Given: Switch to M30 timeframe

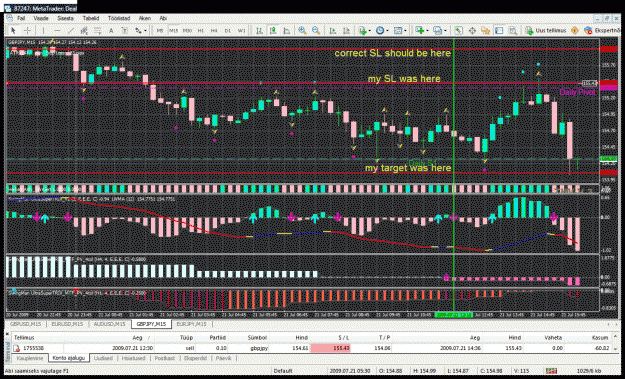Looking at the screenshot, I should tap(187, 31).
